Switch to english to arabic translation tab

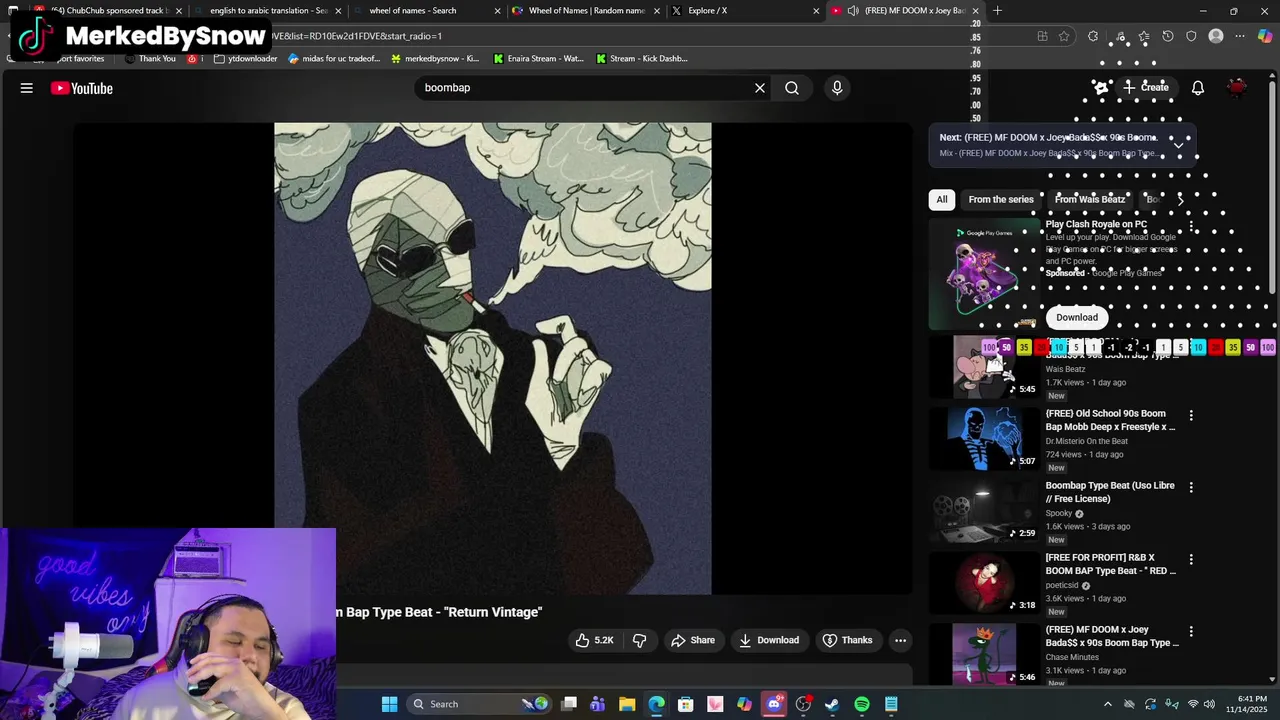268,10
